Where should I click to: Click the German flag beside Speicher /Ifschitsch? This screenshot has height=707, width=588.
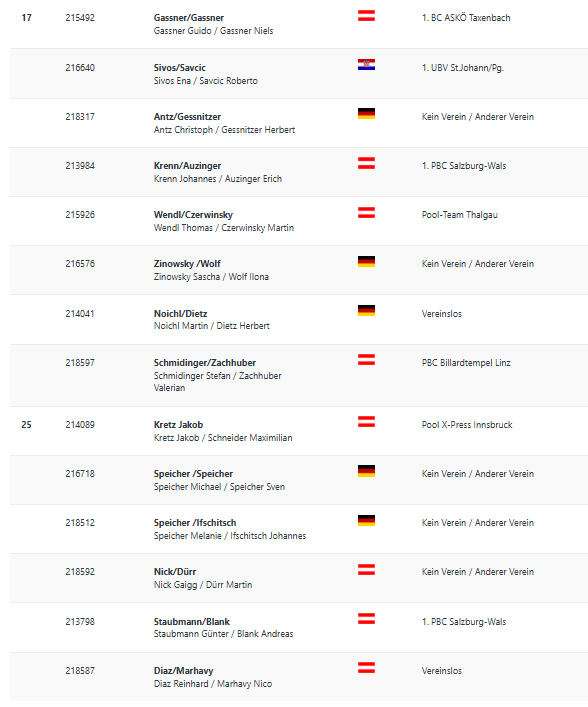click(366, 520)
